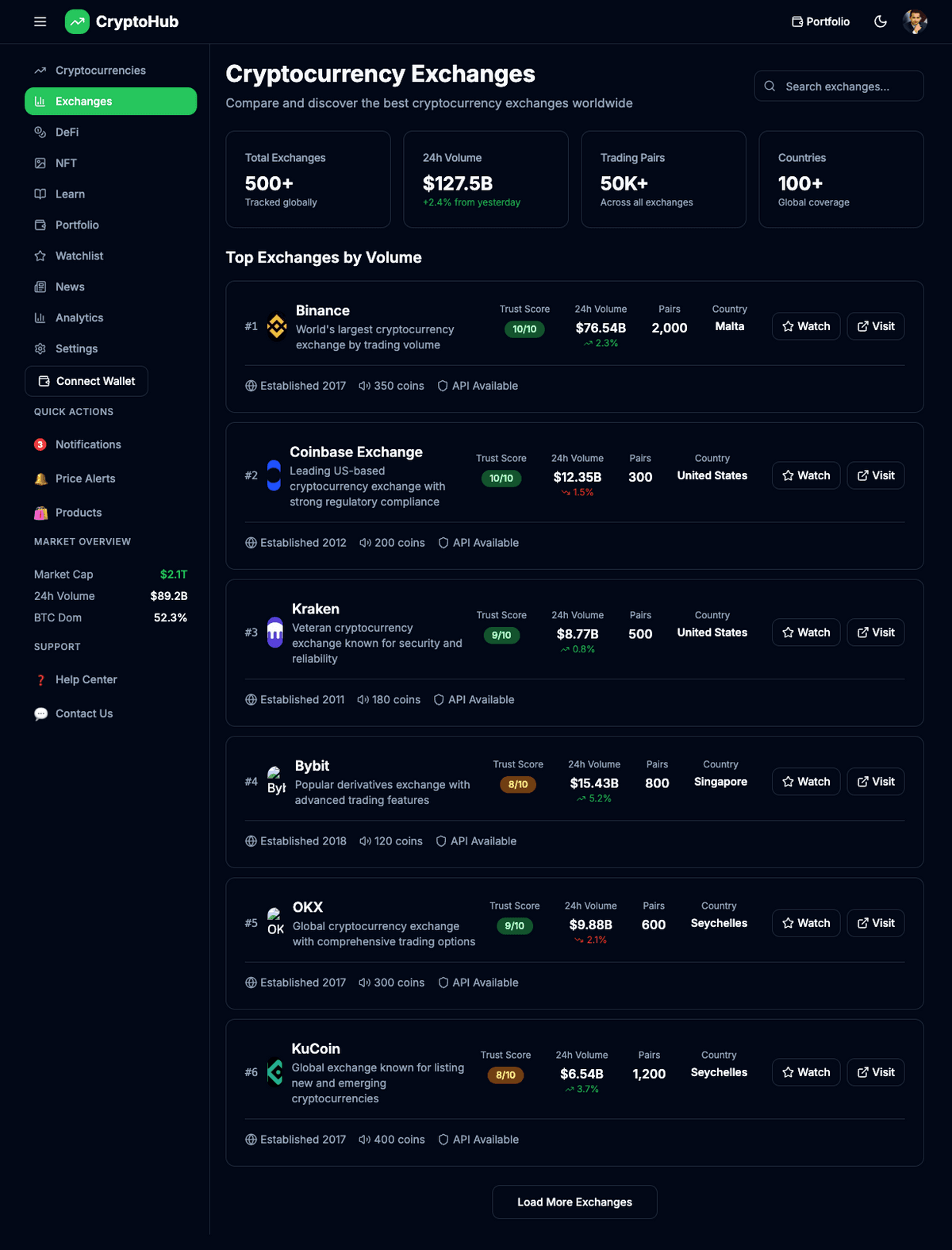The image size is (952, 1250).
Task: Open Help Center question mark item
Action: (x=110, y=679)
